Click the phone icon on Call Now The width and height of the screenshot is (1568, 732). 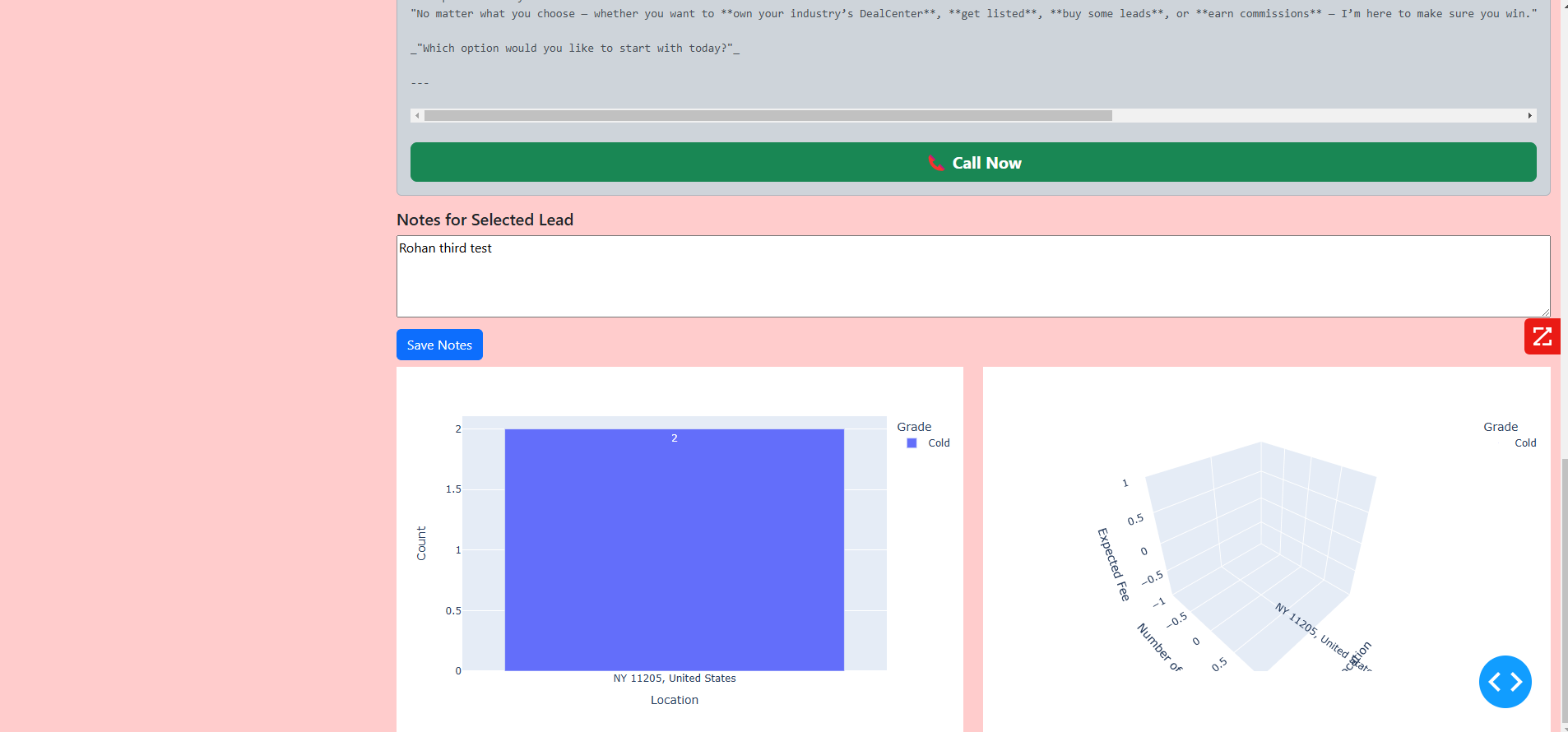point(935,163)
